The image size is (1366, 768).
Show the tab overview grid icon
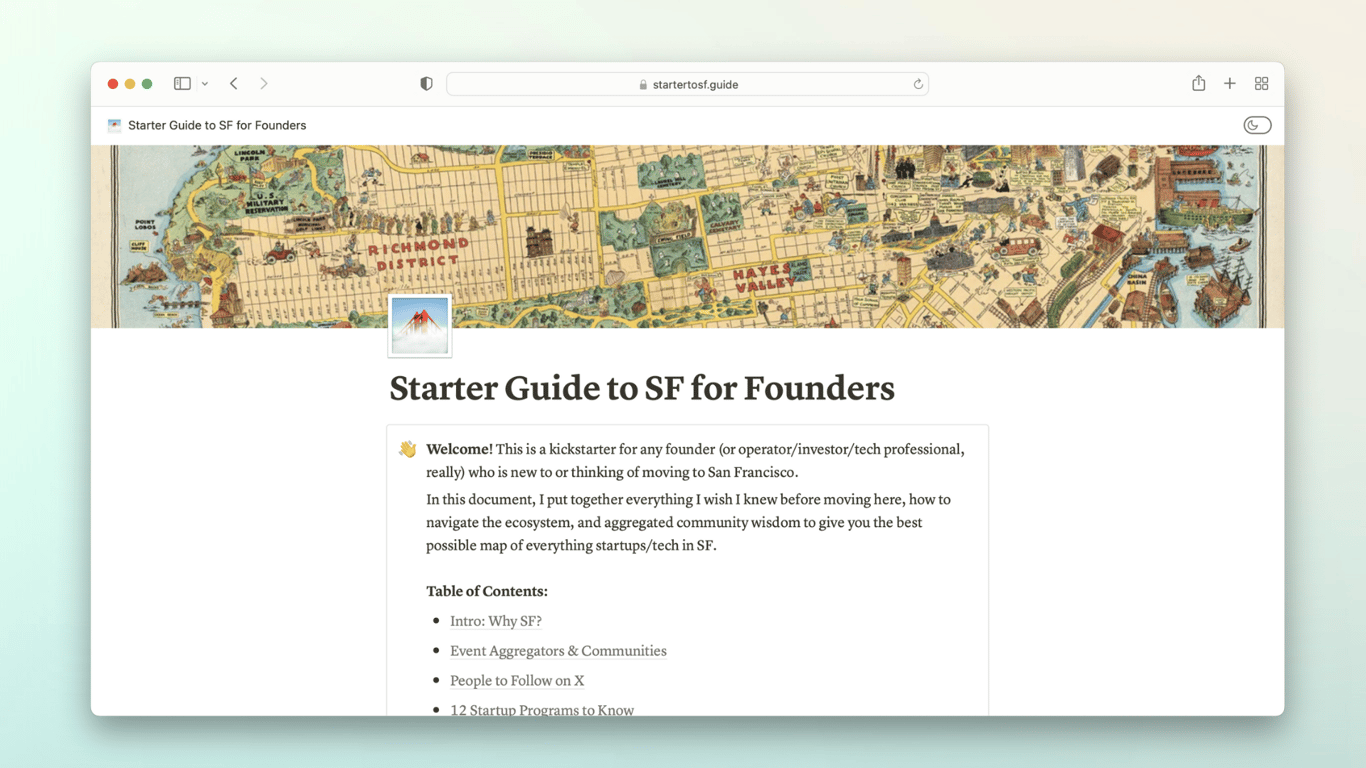click(1262, 84)
